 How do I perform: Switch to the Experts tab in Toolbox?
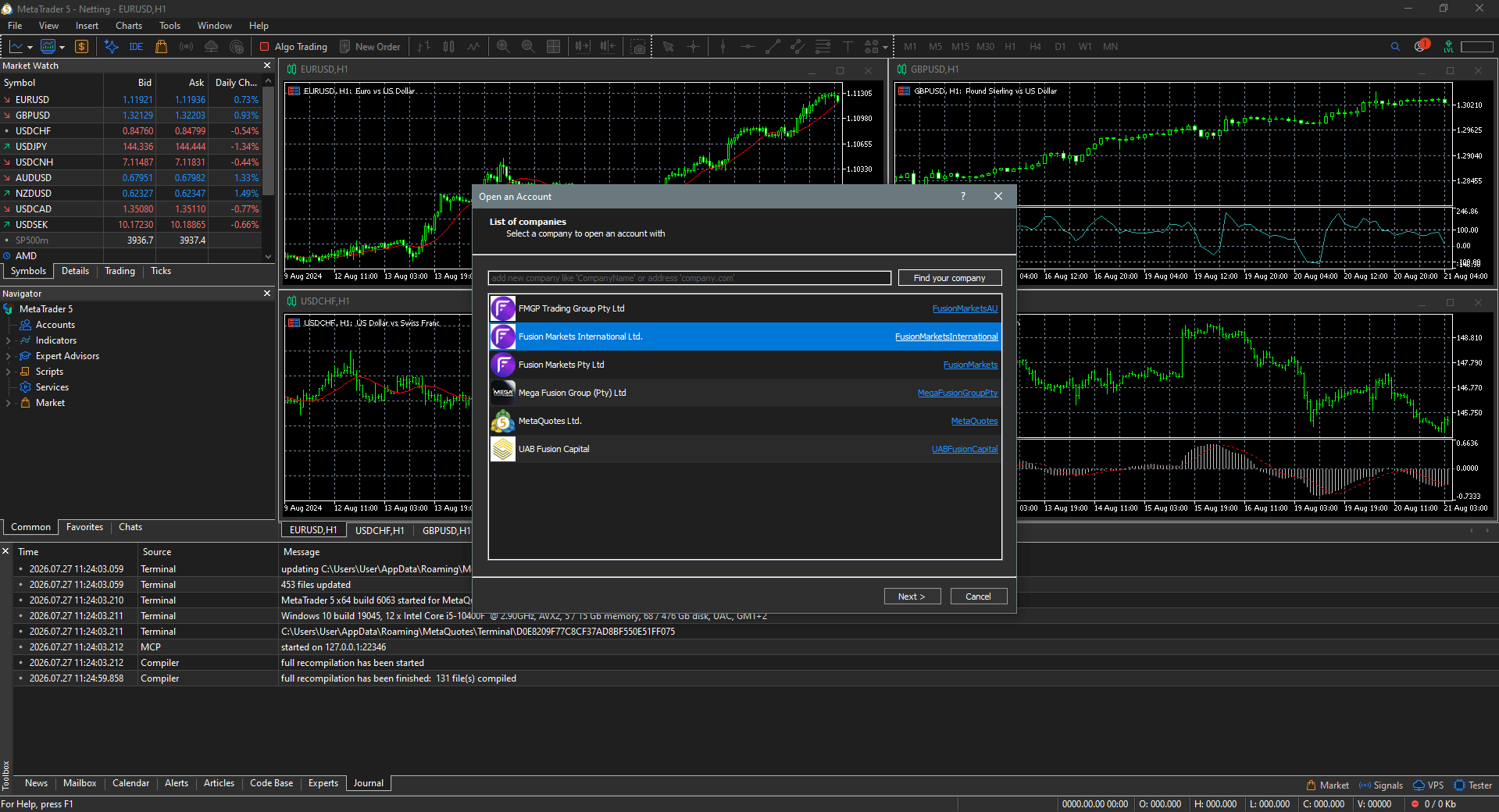(x=323, y=783)
